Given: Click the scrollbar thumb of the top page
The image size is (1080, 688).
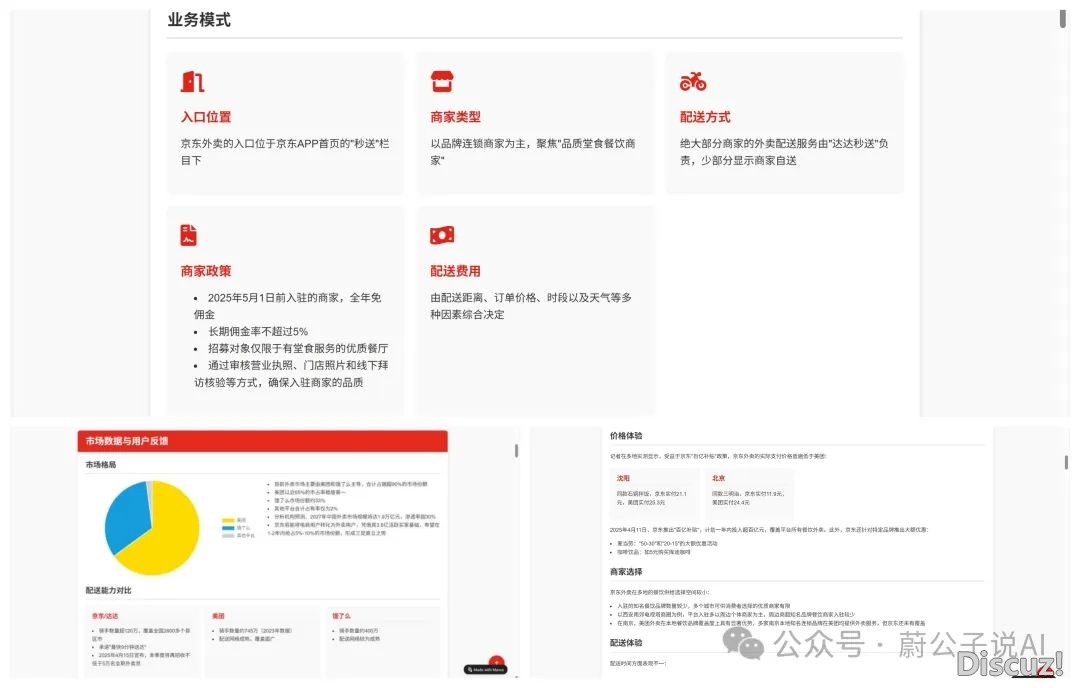Looking at the screenshot, I should (x=1063, y=19).
